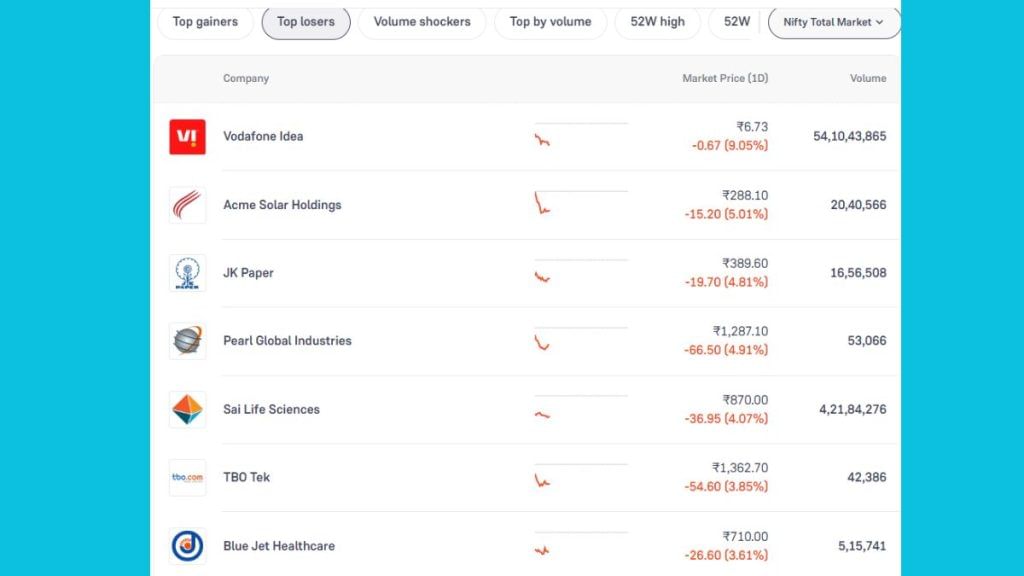Image resolution: width=1024 pixels, height=576 pixels.
Task: Open Acme Solar Holdings sparkline chart
Action: [581, 203]
